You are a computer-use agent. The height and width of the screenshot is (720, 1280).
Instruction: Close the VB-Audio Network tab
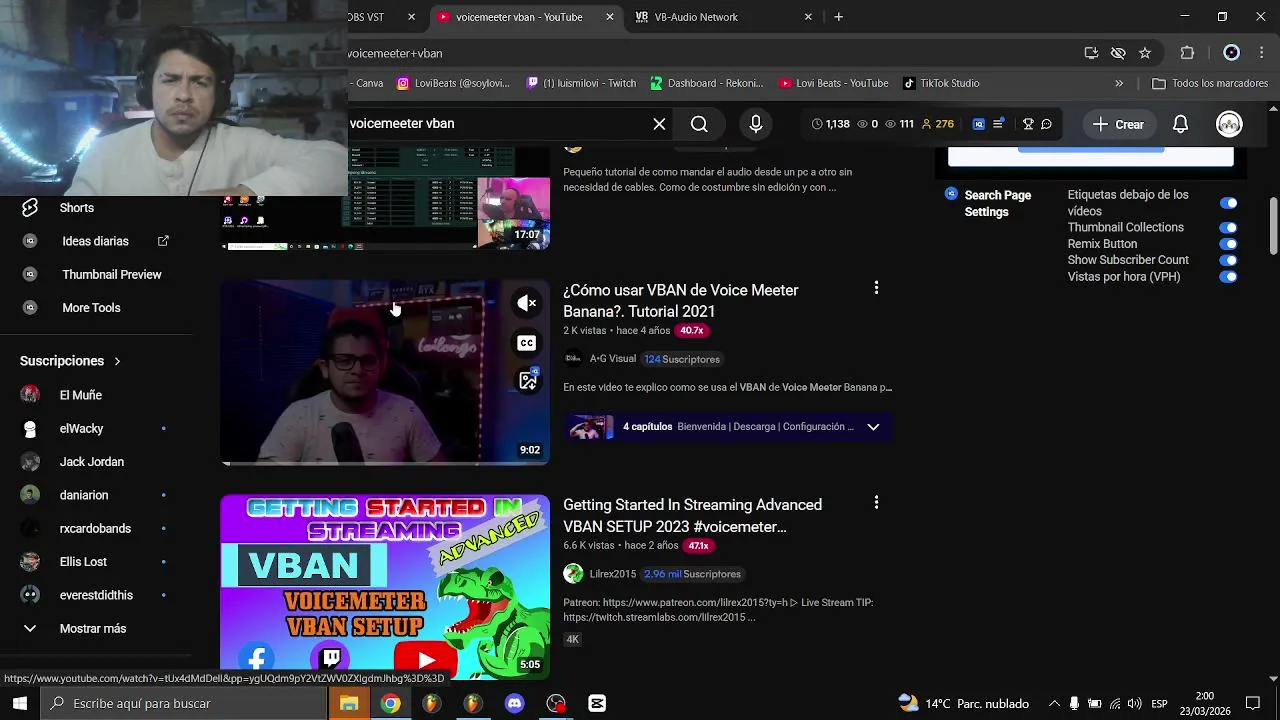pyautogui.click(x=808, y=17)
